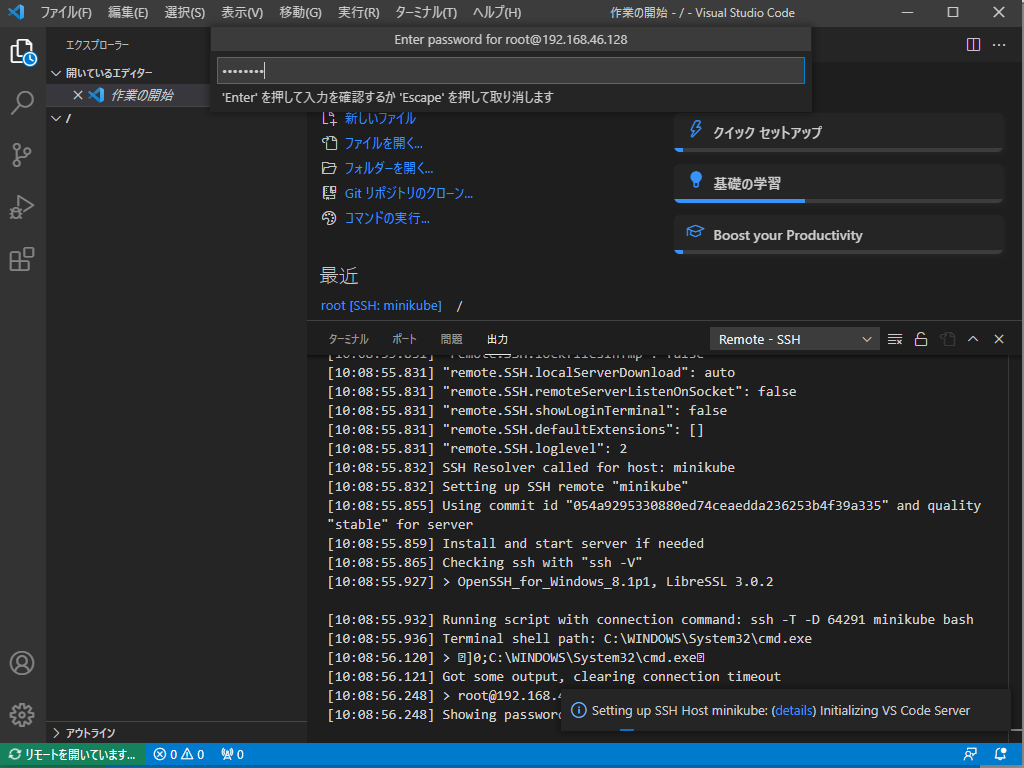Click the split editor layout icon
Screen dimensions: 1024x768
pyautogui.click(x=973, y=45)
